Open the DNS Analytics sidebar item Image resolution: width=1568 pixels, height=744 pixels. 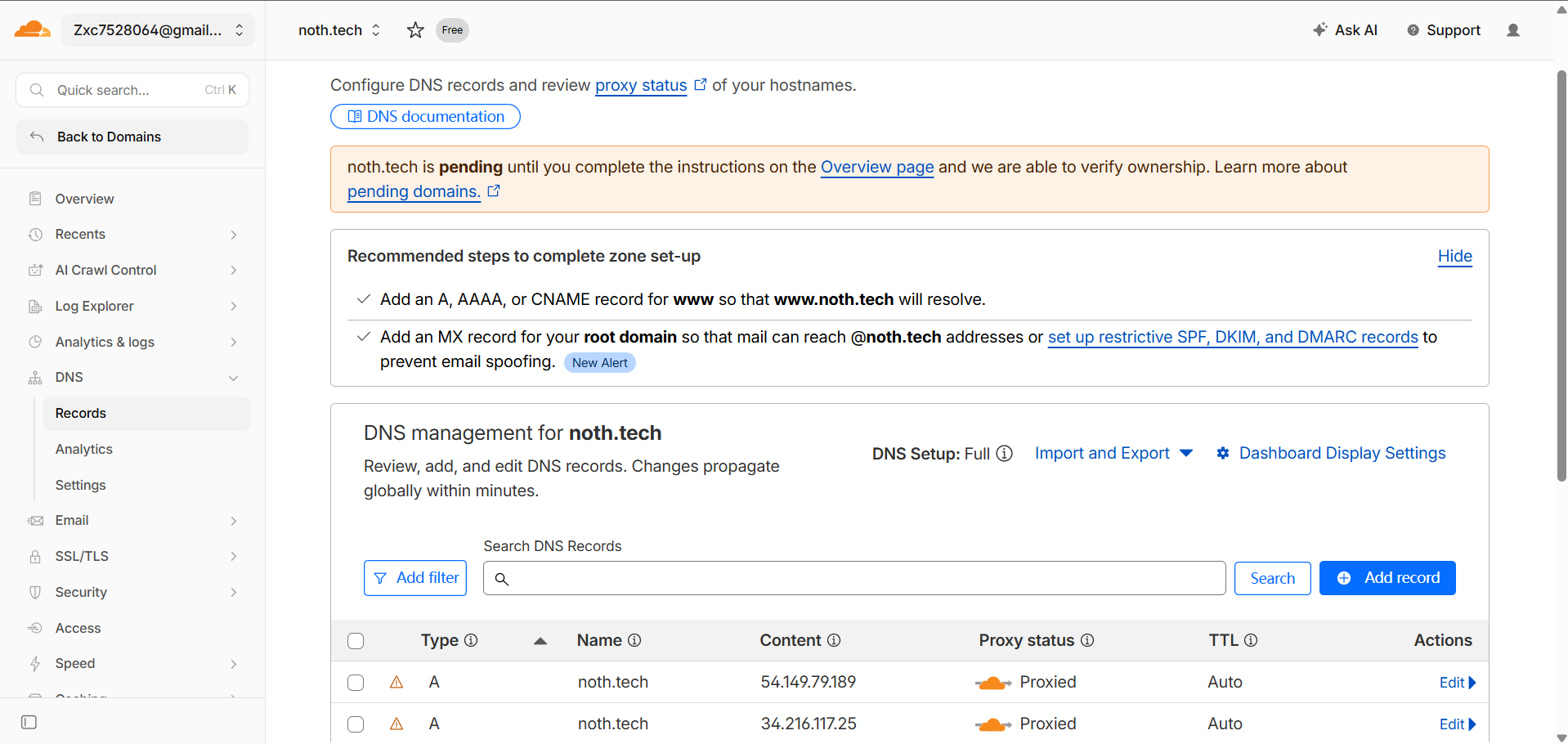[x=84, y=449]
